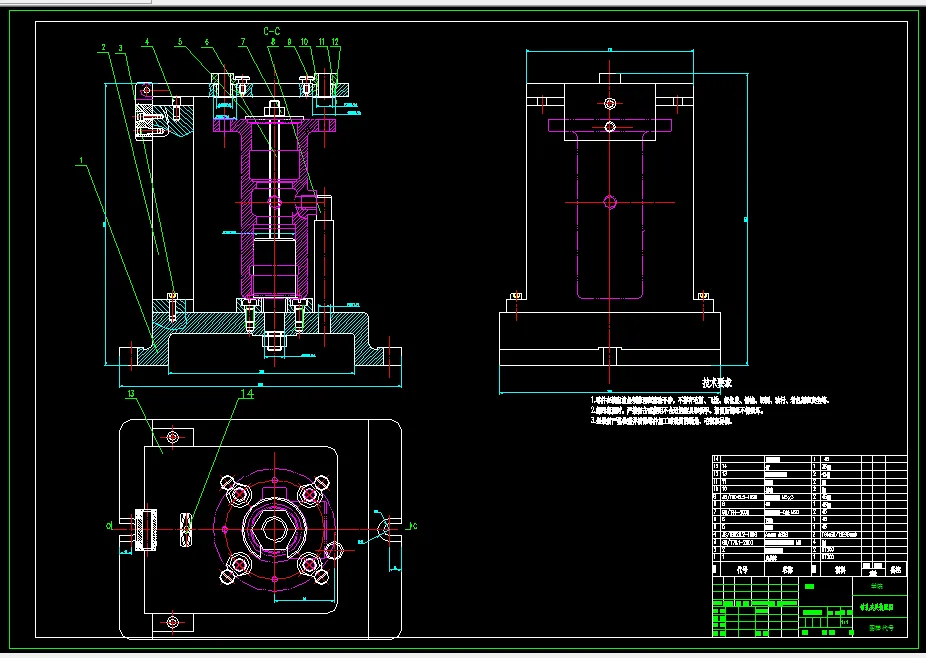Click part balloon number 3
This screenshot has width=926, height=658.
pos(120,48)
